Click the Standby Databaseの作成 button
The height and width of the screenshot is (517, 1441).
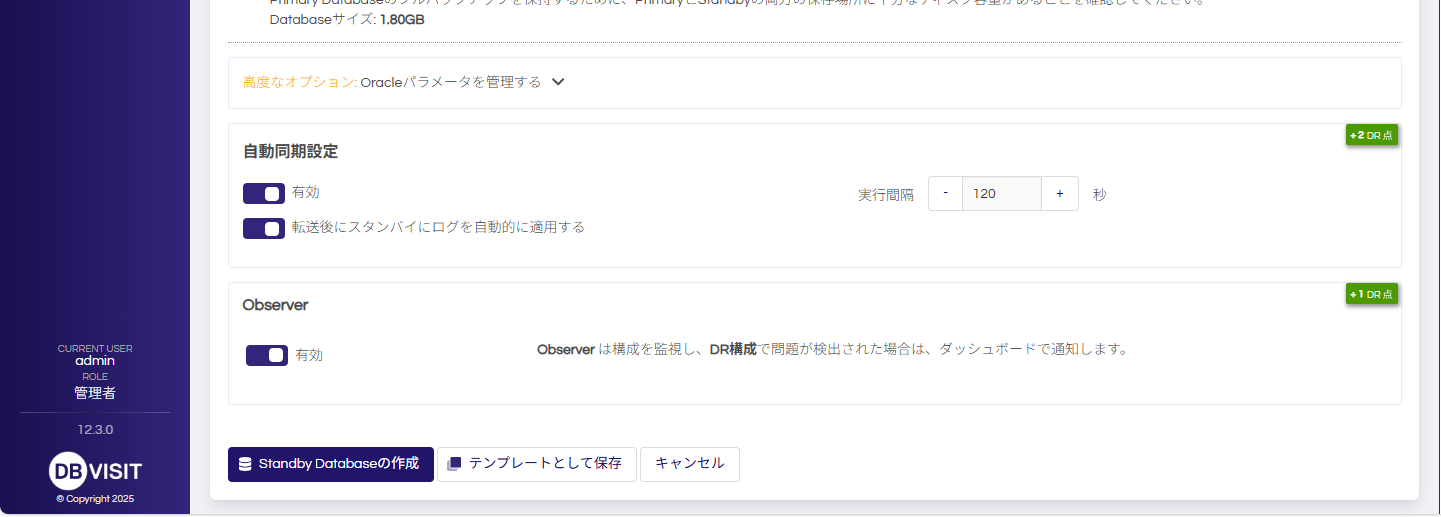click(x=331, y=464)
